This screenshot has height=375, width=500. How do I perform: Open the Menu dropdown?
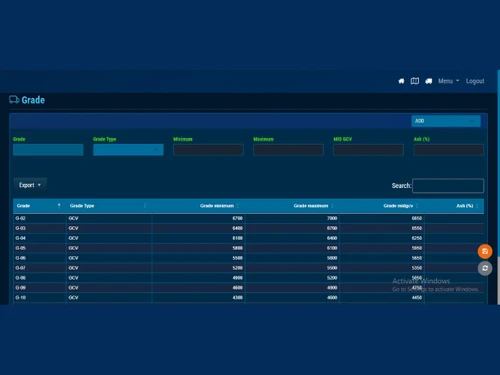[x=448, y=81]
